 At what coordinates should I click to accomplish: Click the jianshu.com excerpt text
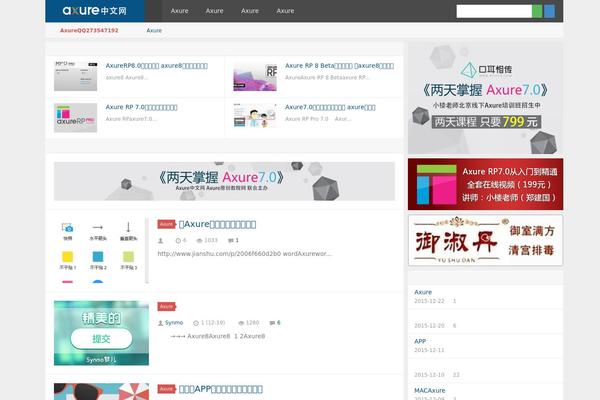(245, 253)
